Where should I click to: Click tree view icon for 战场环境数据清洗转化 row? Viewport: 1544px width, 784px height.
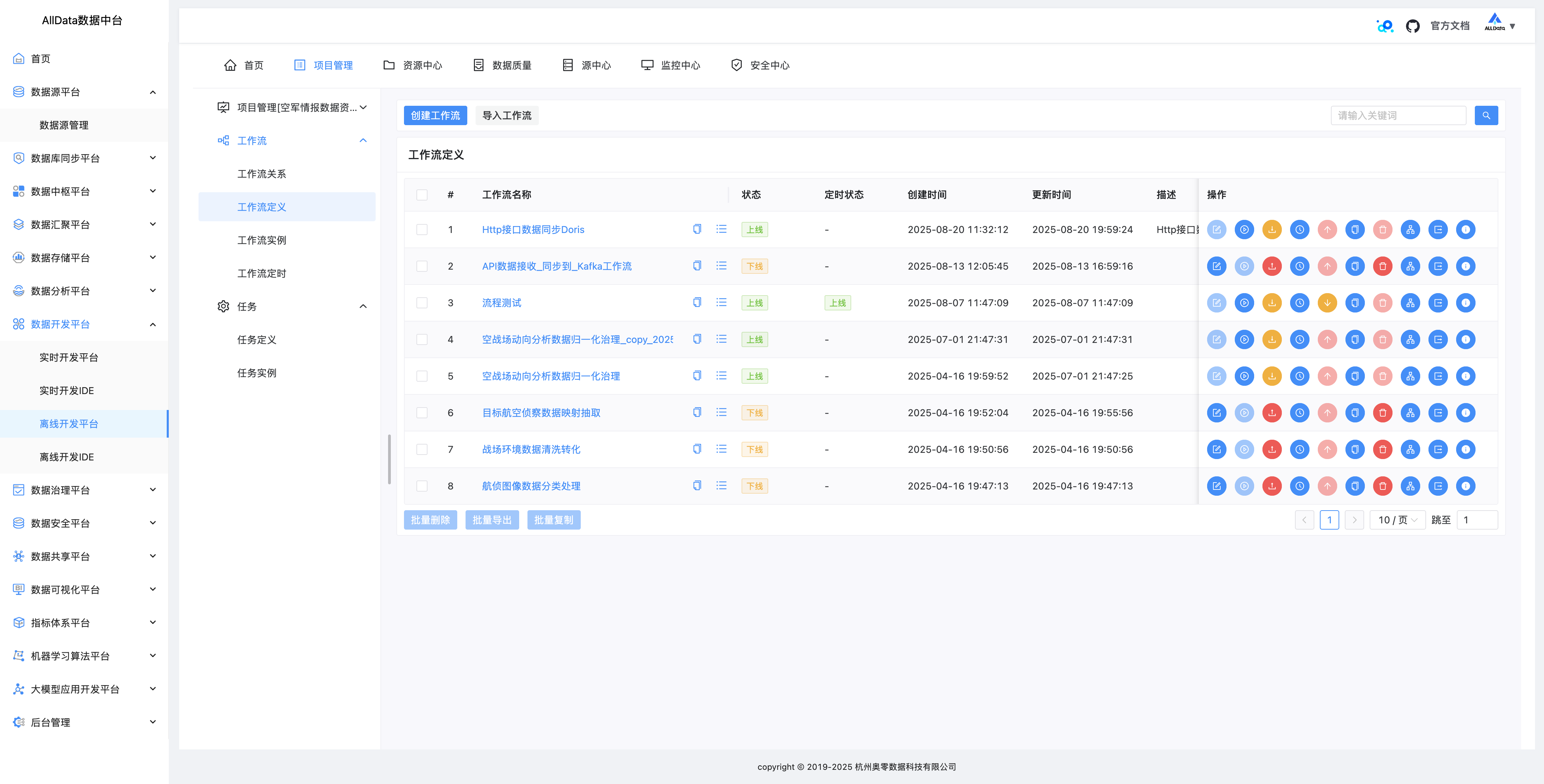click(x=1410, y=449)
